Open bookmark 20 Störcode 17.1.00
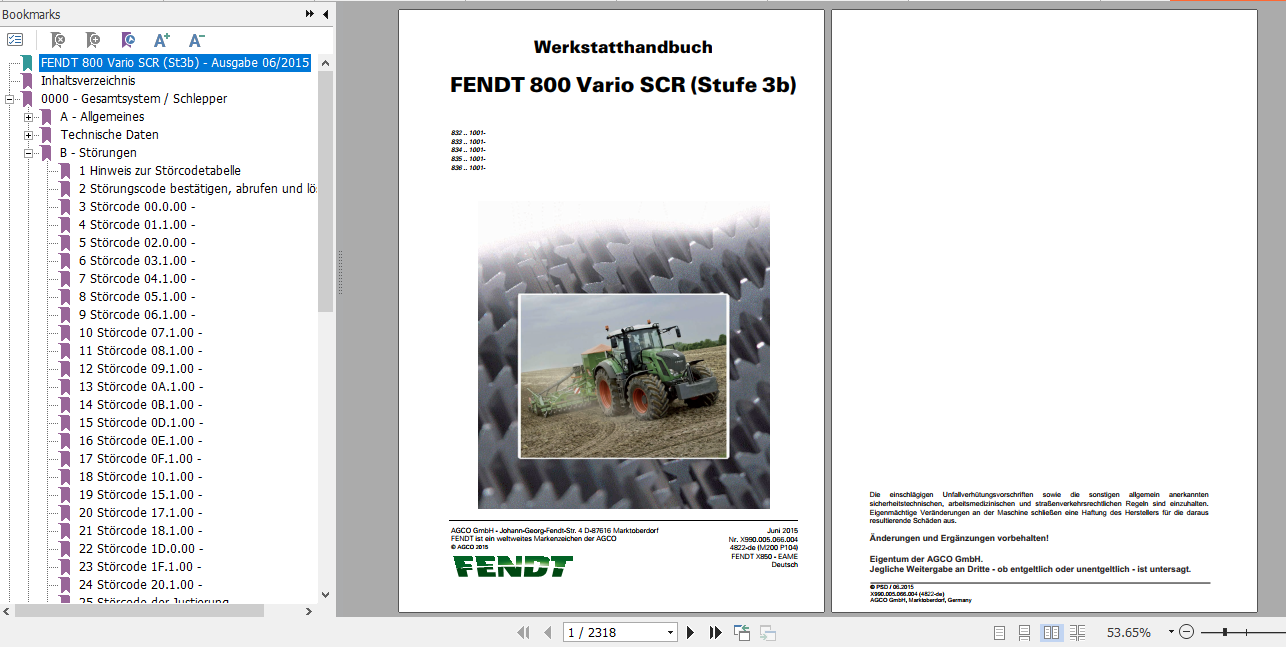 point(141,513)
